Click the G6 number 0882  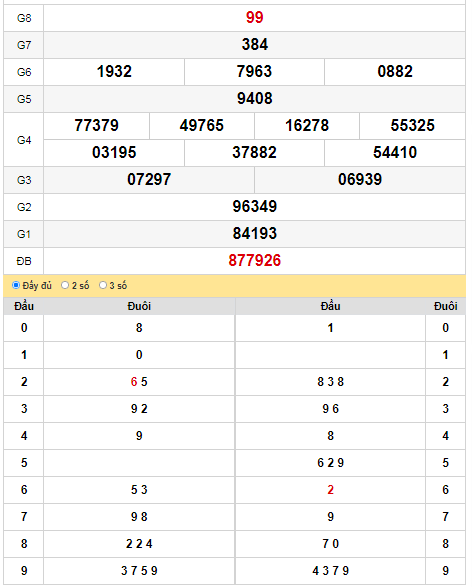(x=395, y=72)
